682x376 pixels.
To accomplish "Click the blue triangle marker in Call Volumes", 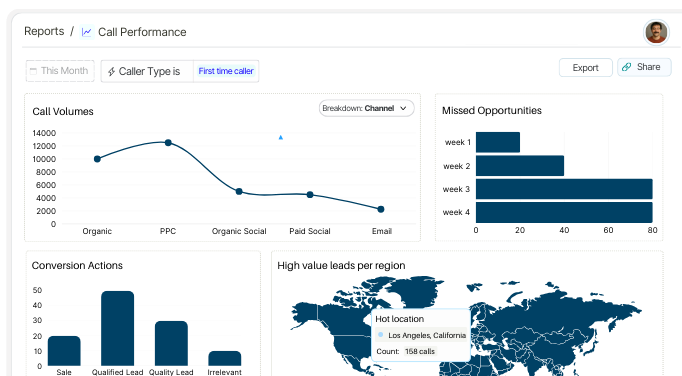I will coord(281,138).
